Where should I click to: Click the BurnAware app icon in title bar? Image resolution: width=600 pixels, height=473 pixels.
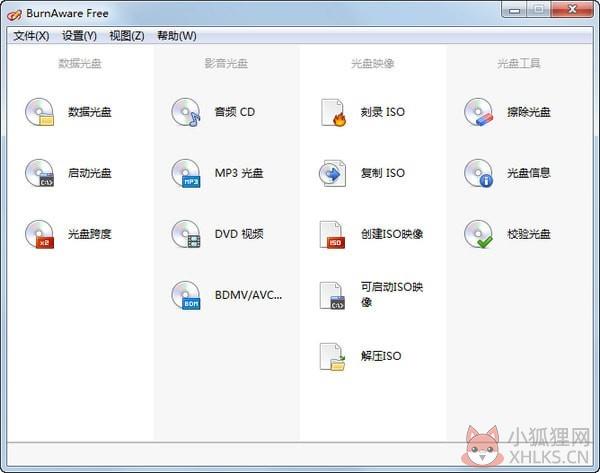pyautogui.click(x=15, y=15)
